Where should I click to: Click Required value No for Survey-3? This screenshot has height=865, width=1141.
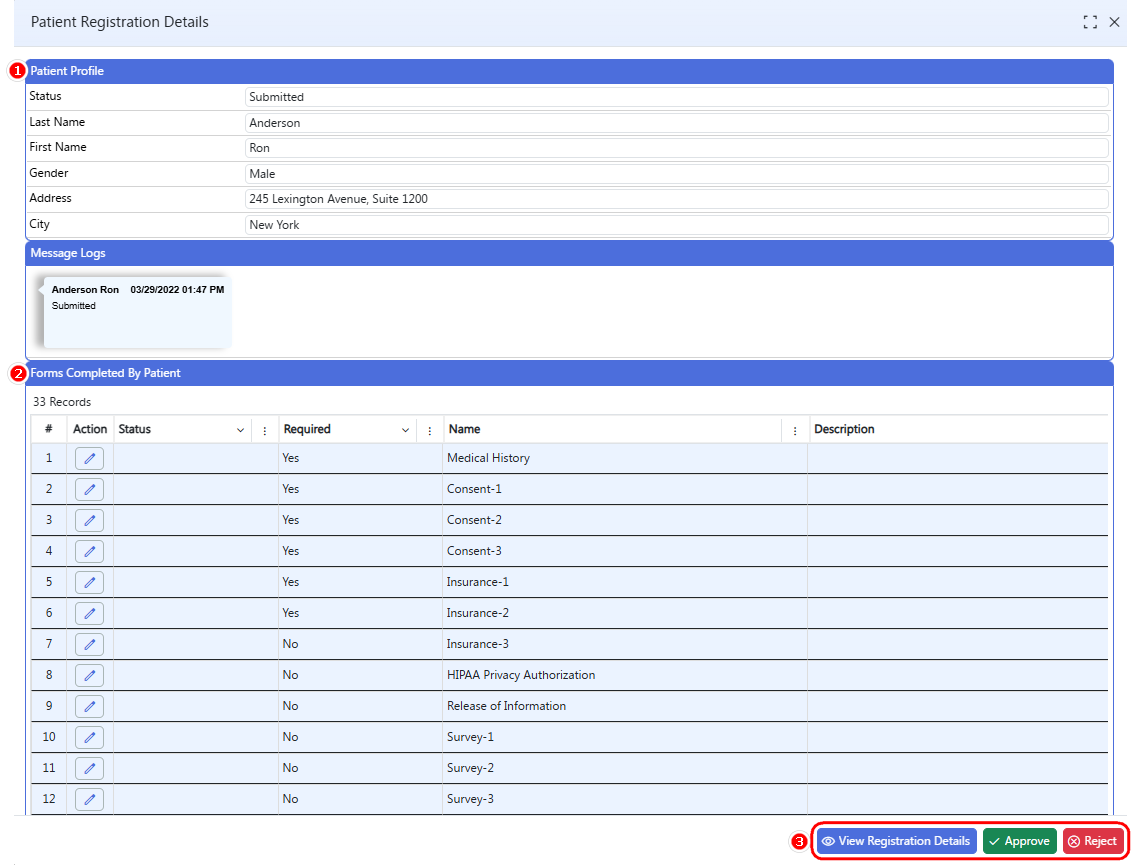pyautogui.click(x=290, y=799)
